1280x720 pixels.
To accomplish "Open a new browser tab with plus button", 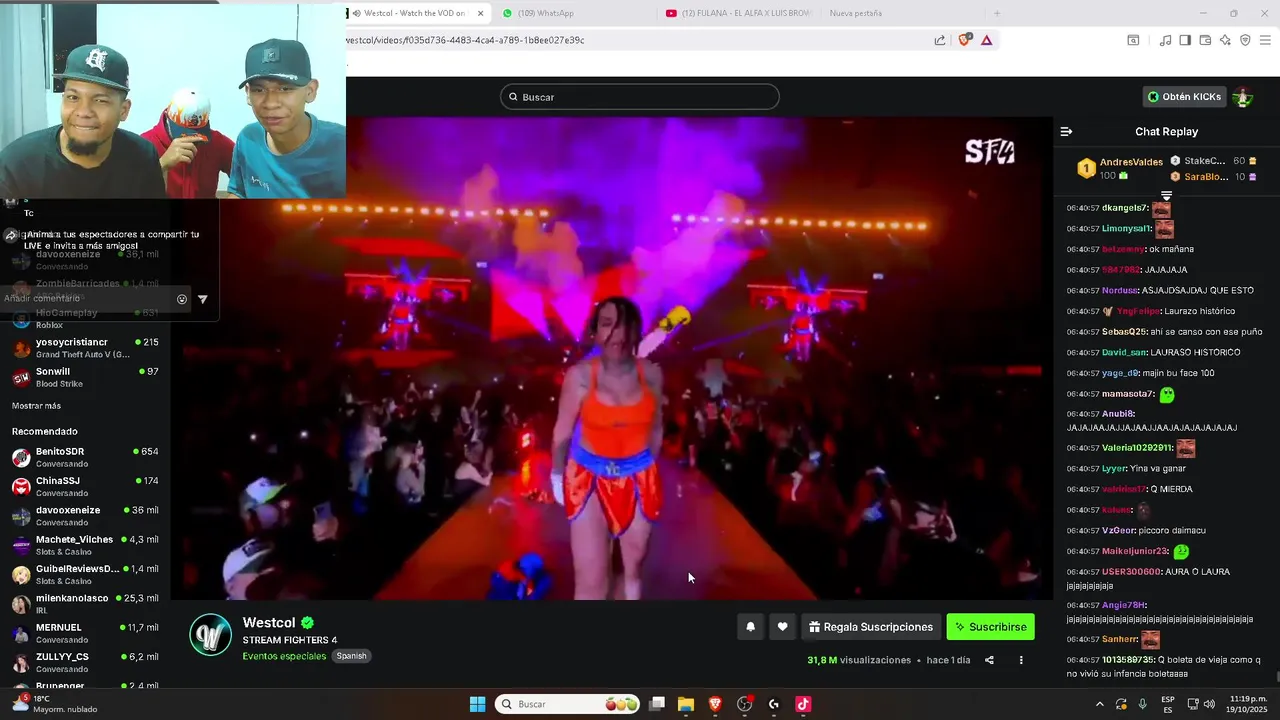I will 996,13.
